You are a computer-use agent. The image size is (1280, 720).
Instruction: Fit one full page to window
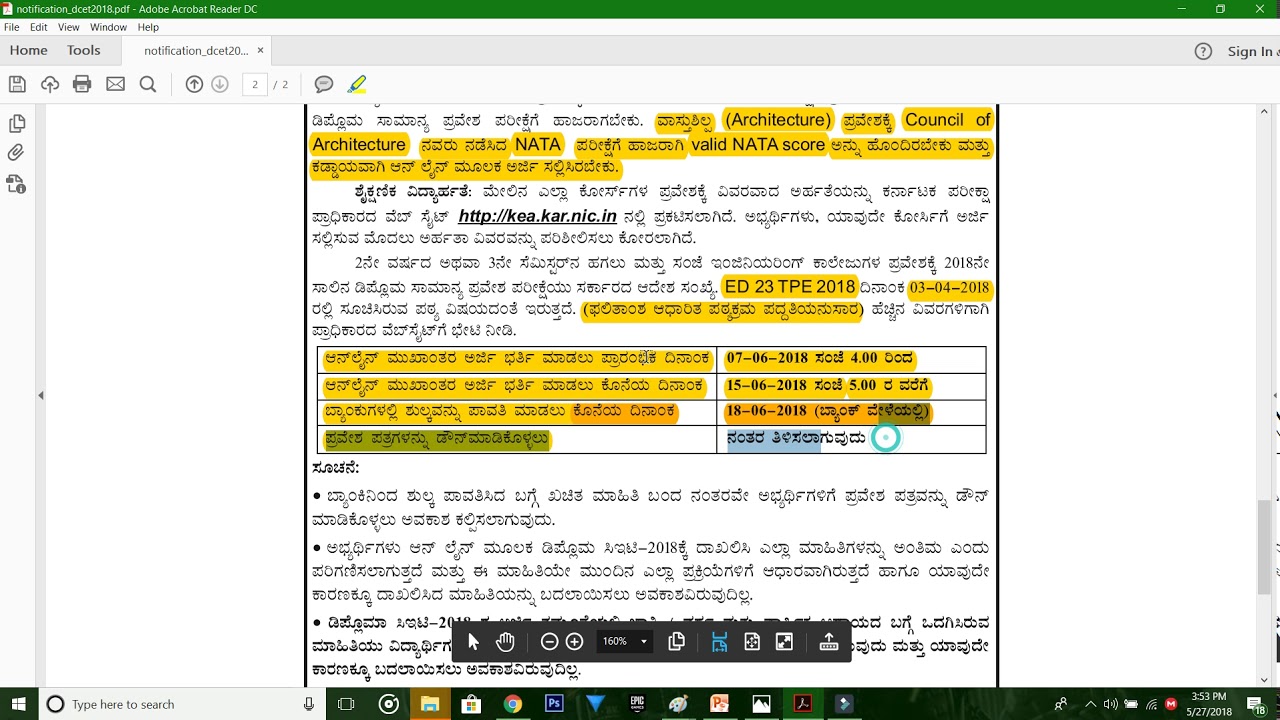coord(752,642)
